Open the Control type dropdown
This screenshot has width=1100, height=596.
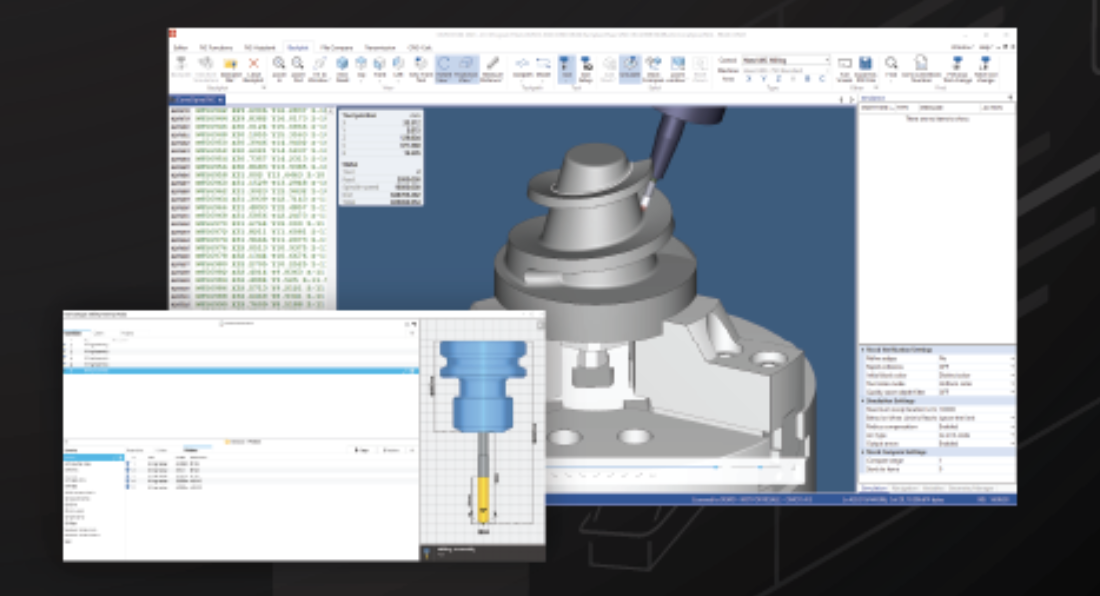786,61
